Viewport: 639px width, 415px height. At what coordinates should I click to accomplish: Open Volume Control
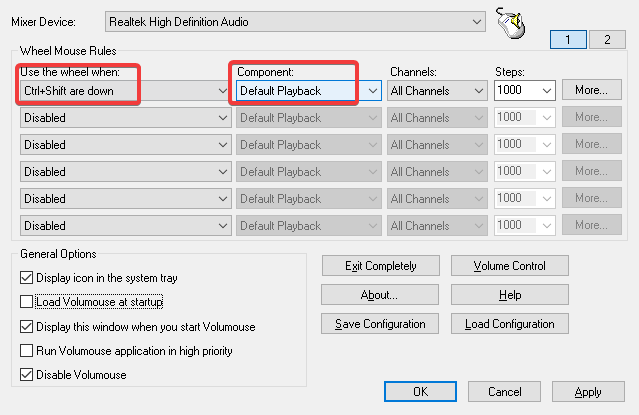(x=510, y=266)
